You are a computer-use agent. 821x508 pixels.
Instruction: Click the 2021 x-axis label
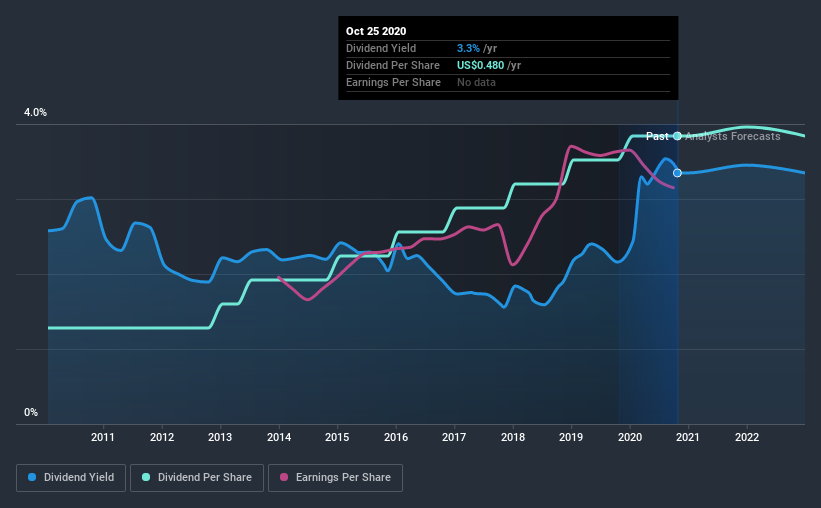(687, 437)
